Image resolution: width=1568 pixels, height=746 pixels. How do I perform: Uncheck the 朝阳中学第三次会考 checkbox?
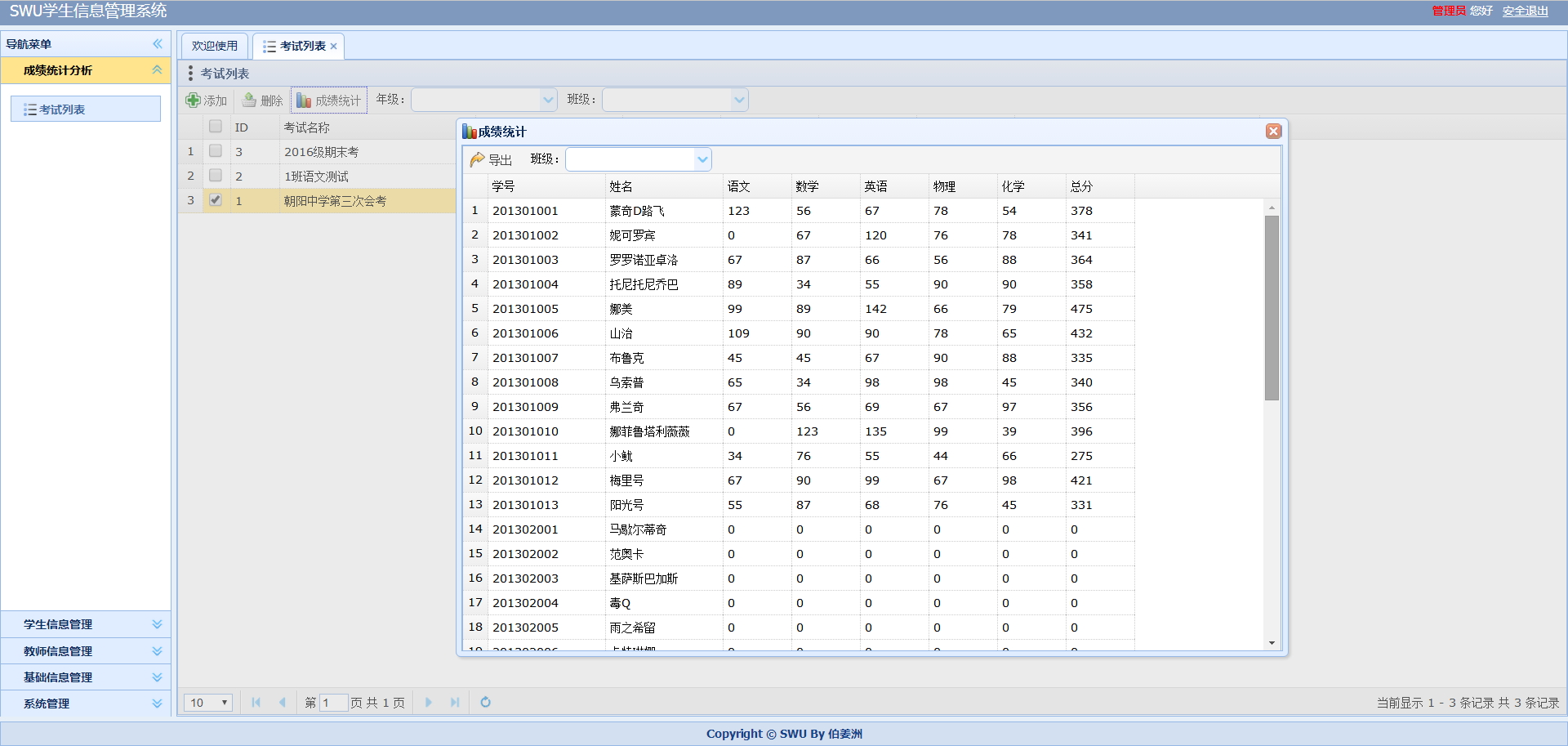[x=216, y=200]
